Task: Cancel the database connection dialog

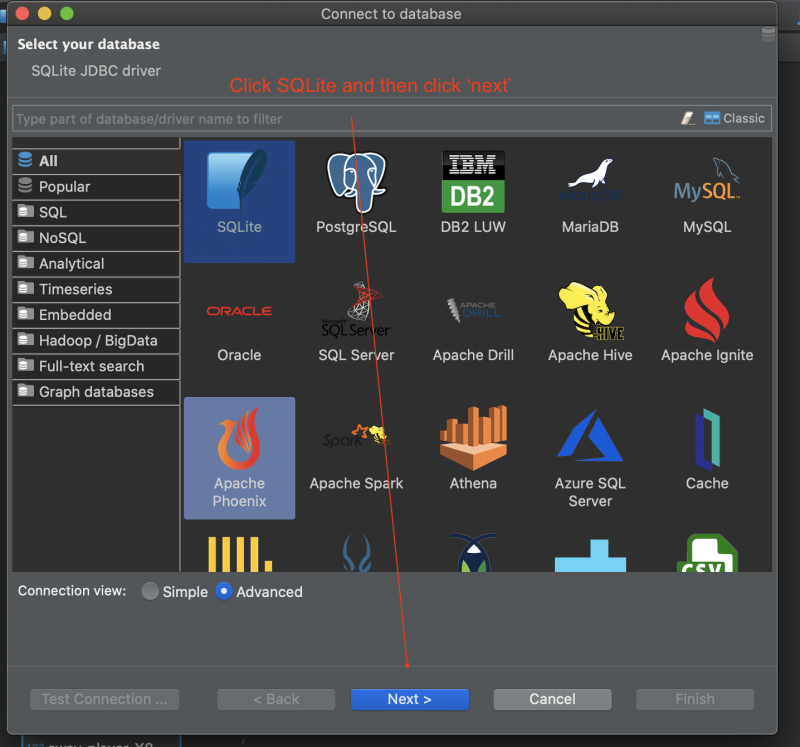Action: tap(553, 699)
